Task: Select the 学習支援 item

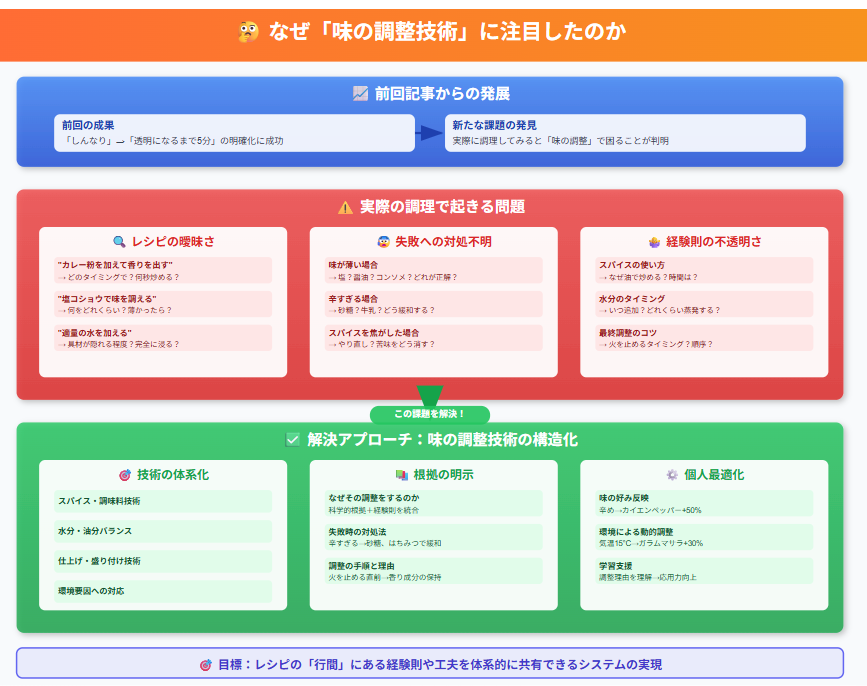Action: pyautogui.click(x=704, y=571)
